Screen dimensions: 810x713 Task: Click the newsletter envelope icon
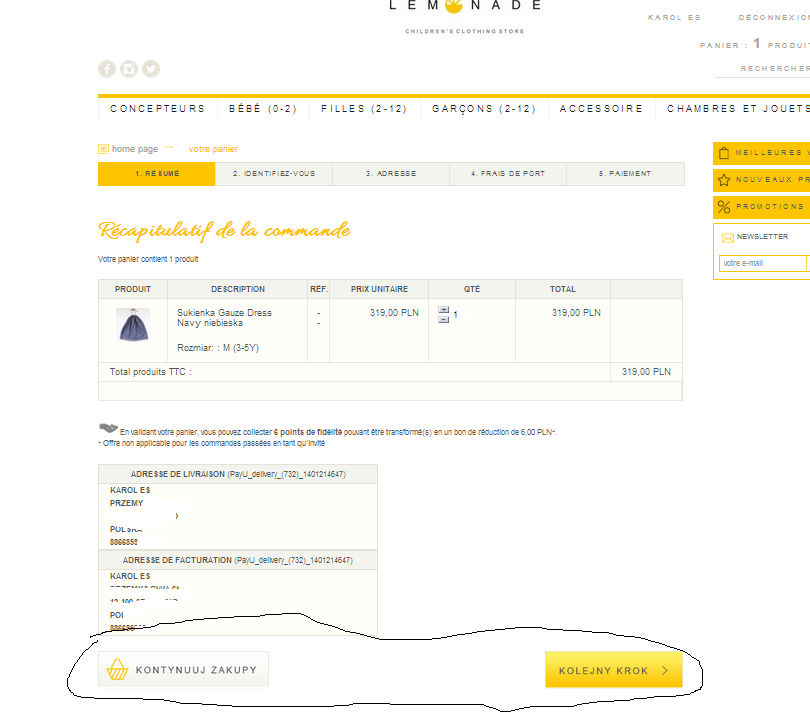[728, 238]
